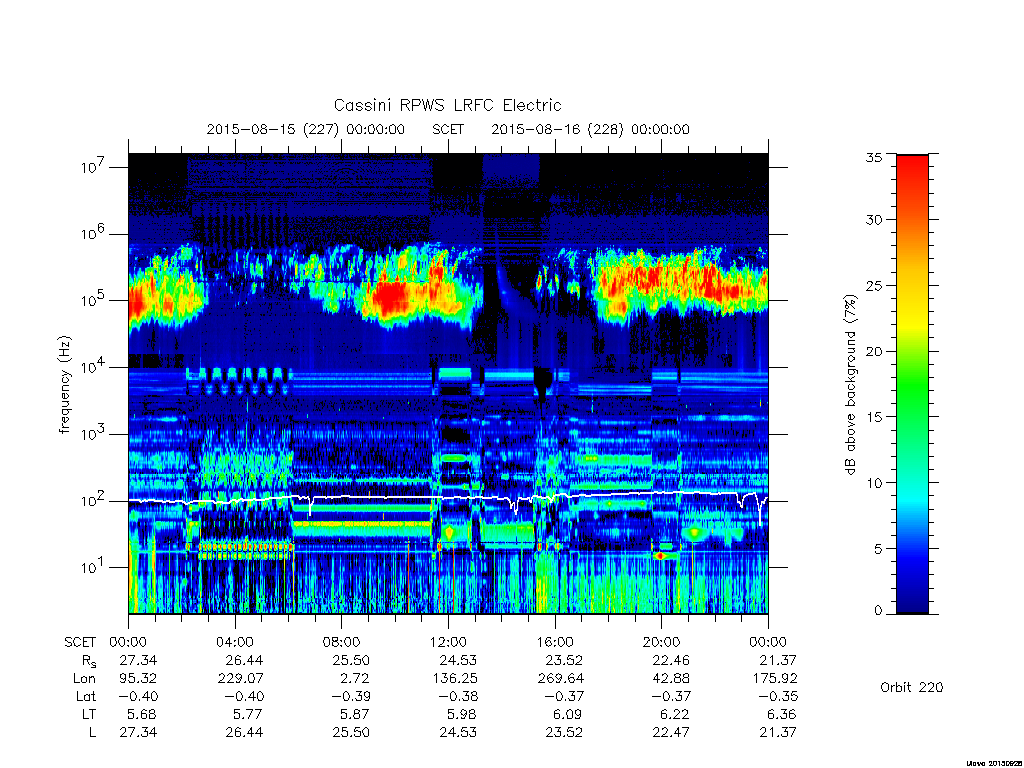Click the dB above background (7%) label

850,385
